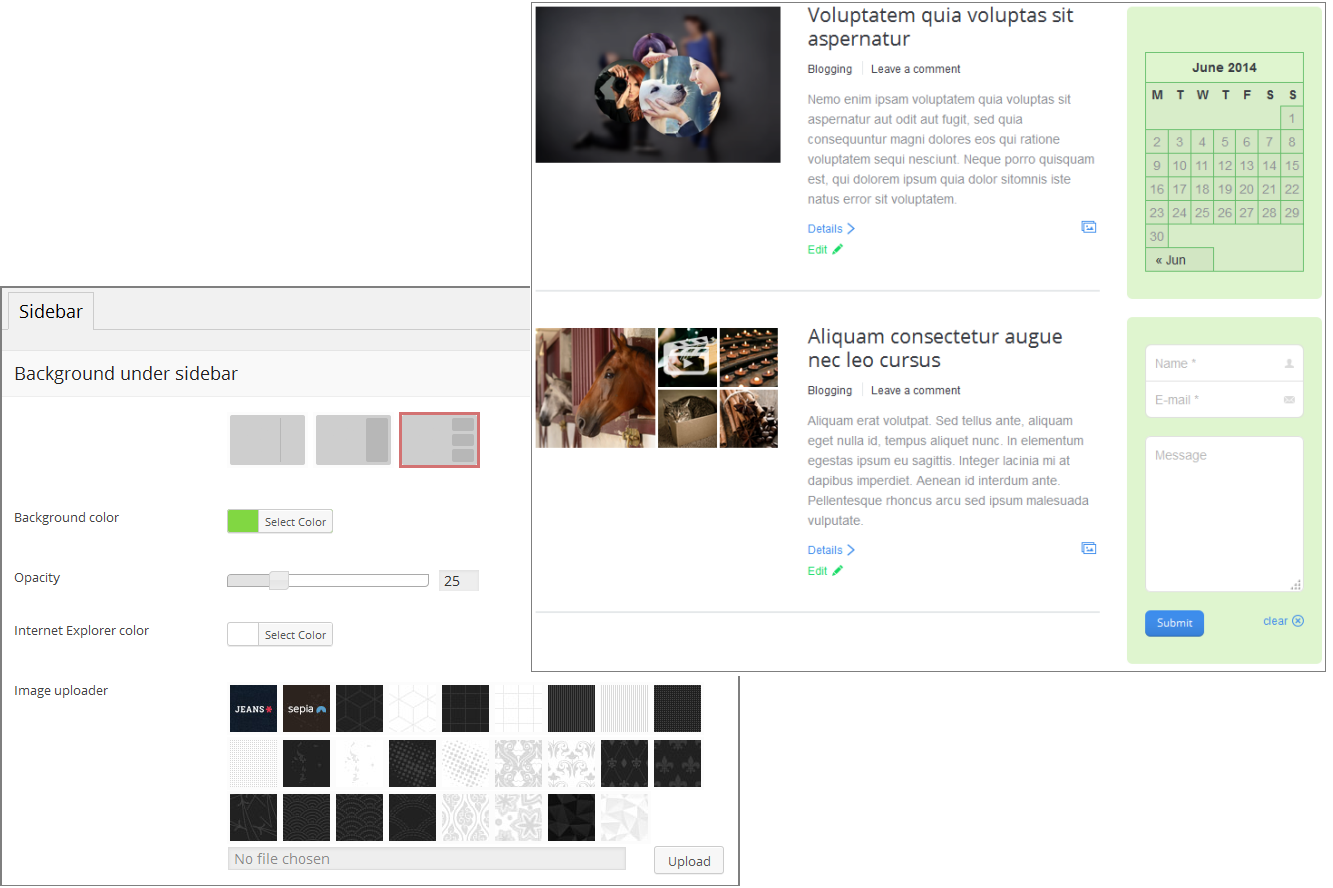Select the JEANS background pattern thumbnail
This screenshot has height=888, width=1333.
(x=253, y=709)
